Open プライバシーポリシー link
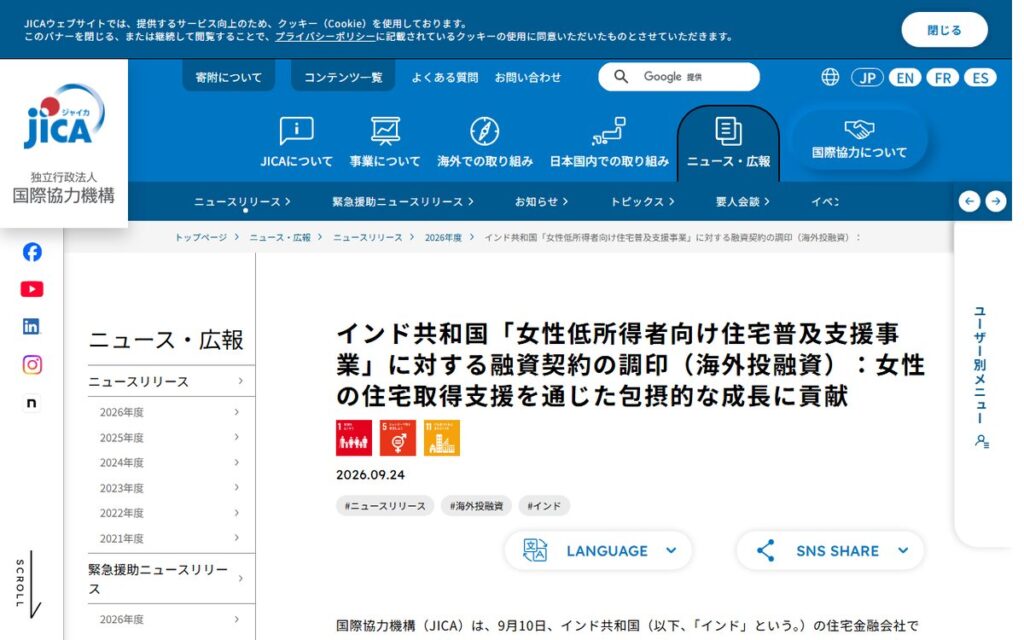 point(325,37)
